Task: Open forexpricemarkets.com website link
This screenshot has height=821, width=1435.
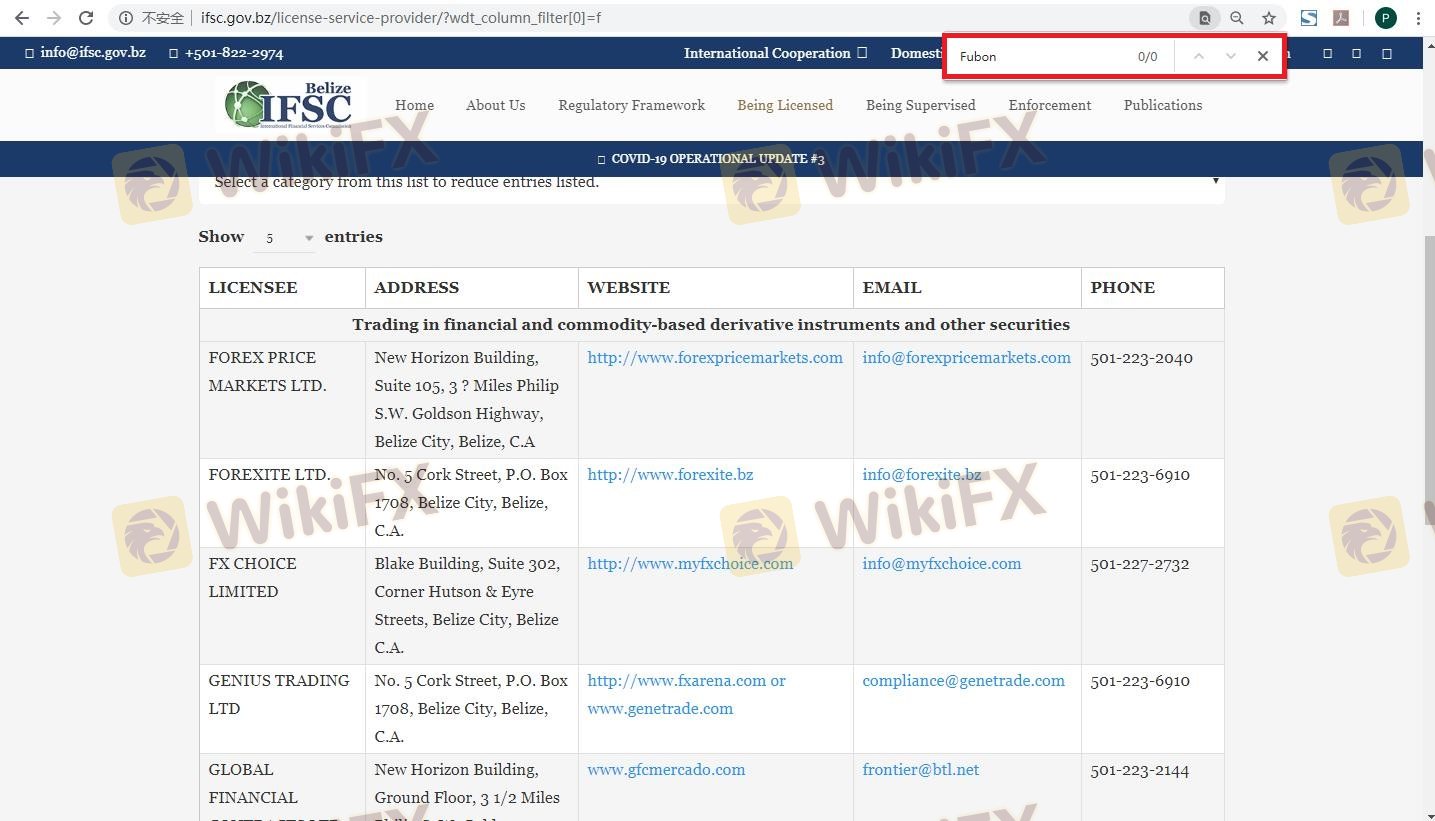Action: (x=714, y=358)
